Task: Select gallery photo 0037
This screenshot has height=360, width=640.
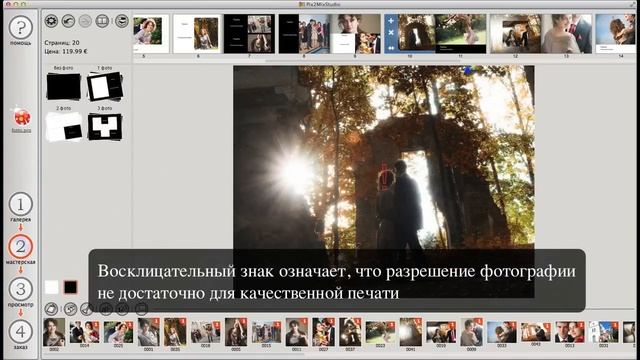Action: [x=350, y=332]
